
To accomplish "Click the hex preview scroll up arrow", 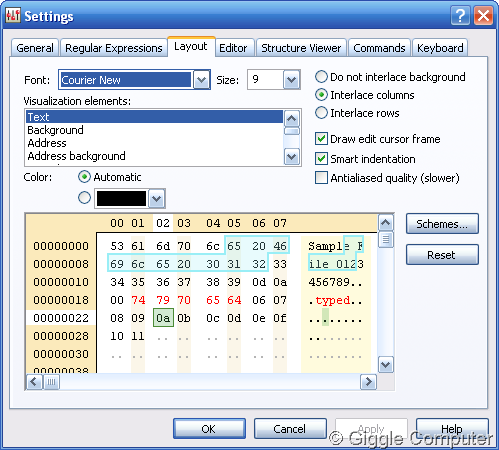I will click(x=386, y=222).
